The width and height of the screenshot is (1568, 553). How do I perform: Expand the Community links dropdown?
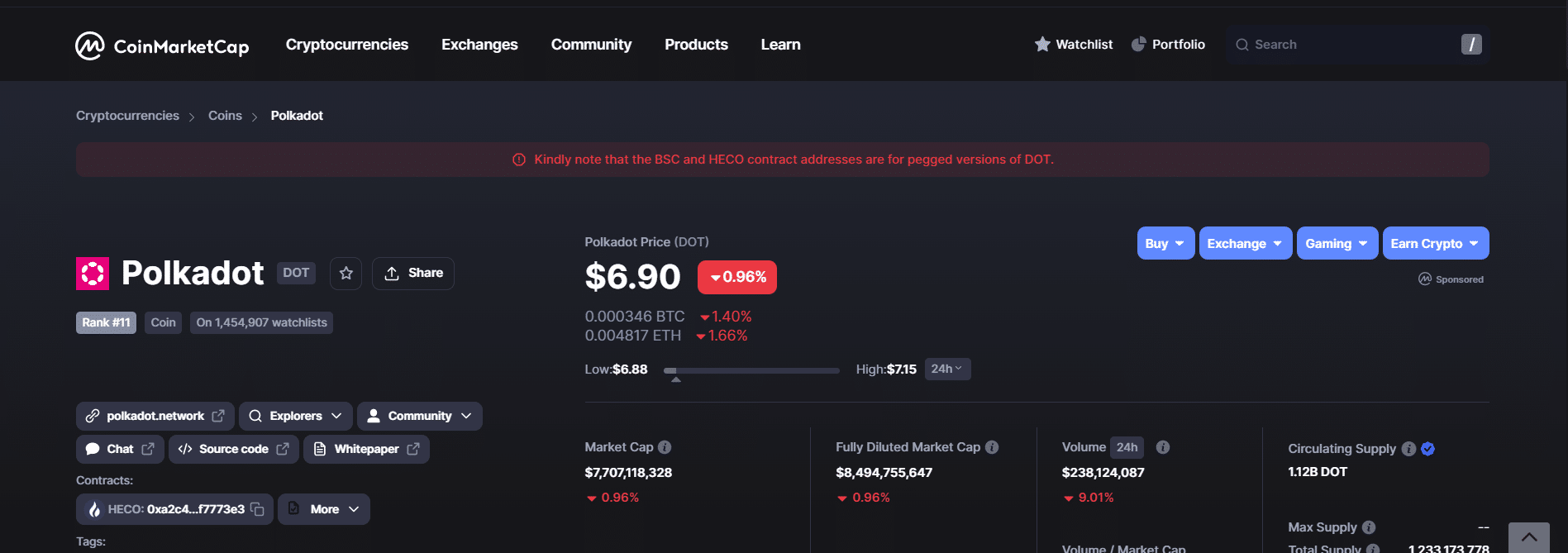click(420, 416)
